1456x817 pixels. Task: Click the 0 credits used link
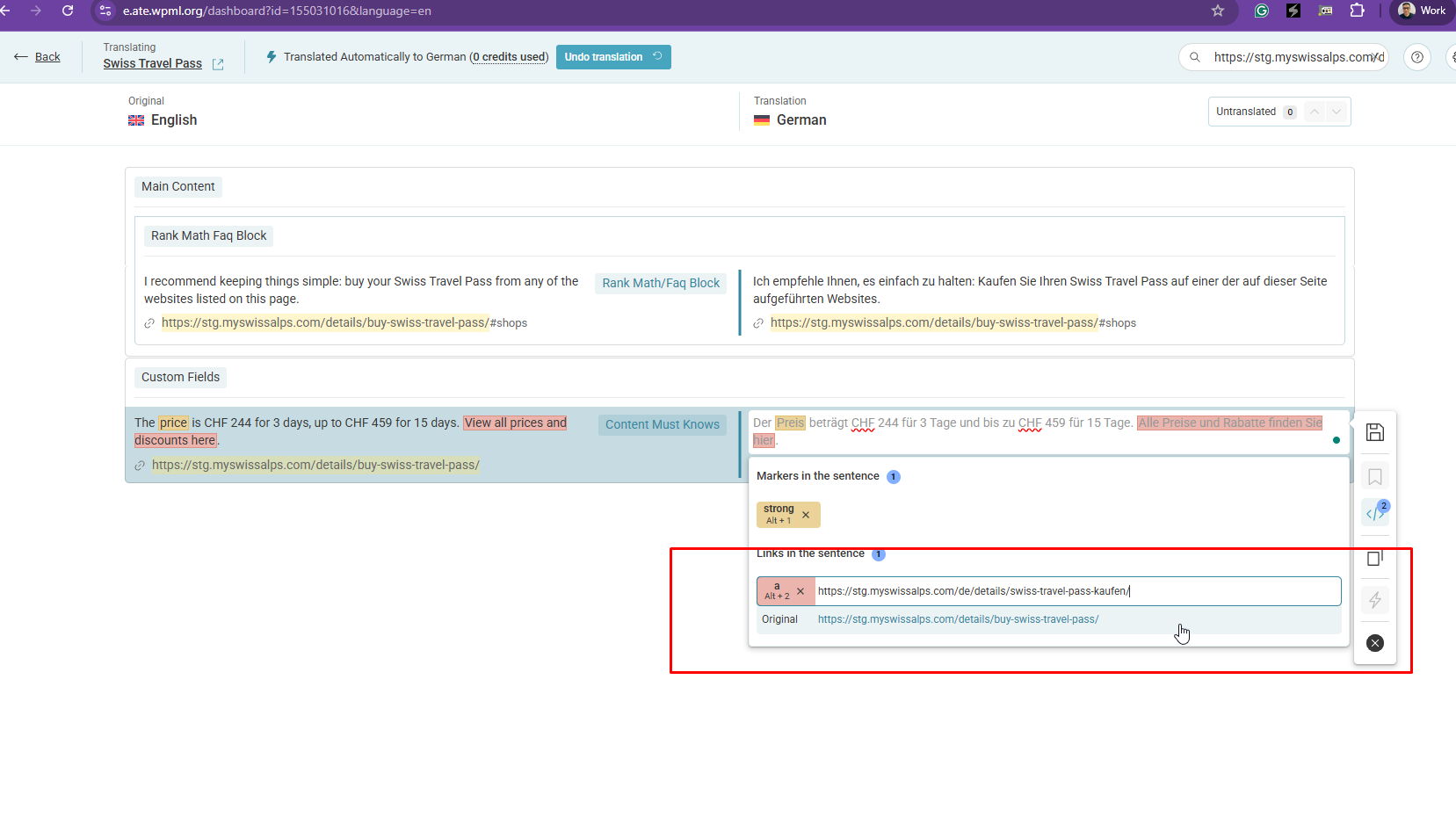click(x=510, y=57)
